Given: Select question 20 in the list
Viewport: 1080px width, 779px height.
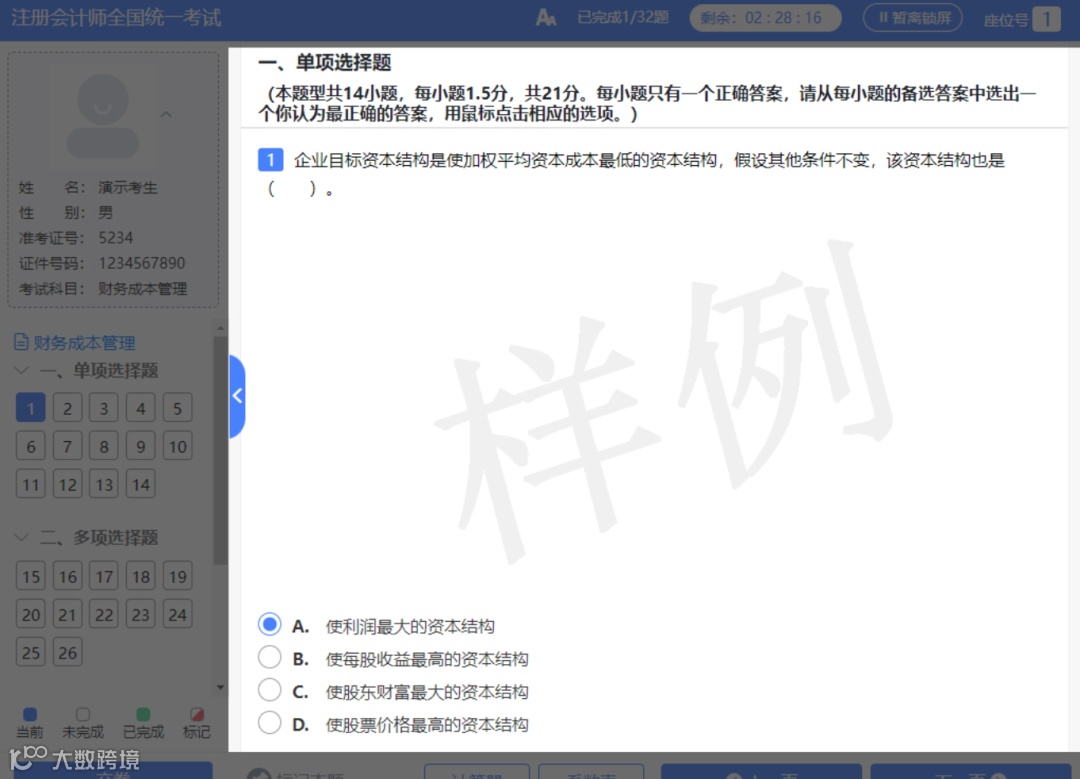Looking at the screenshot, I should pos(30,614).
